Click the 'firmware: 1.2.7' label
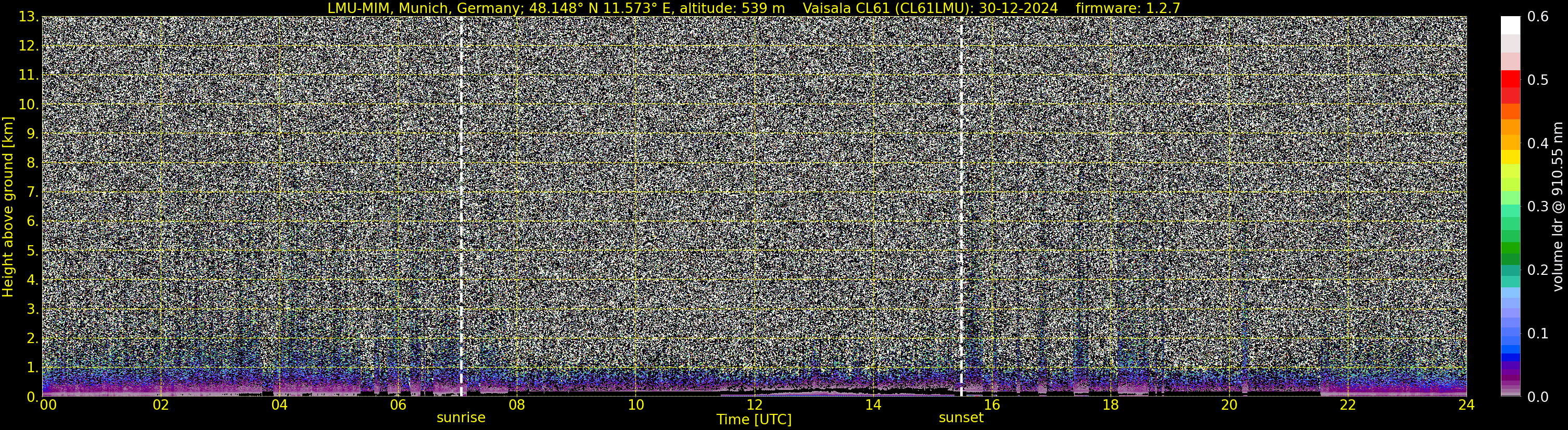This screenshot has height=430, width=1568. (1128, 8)
